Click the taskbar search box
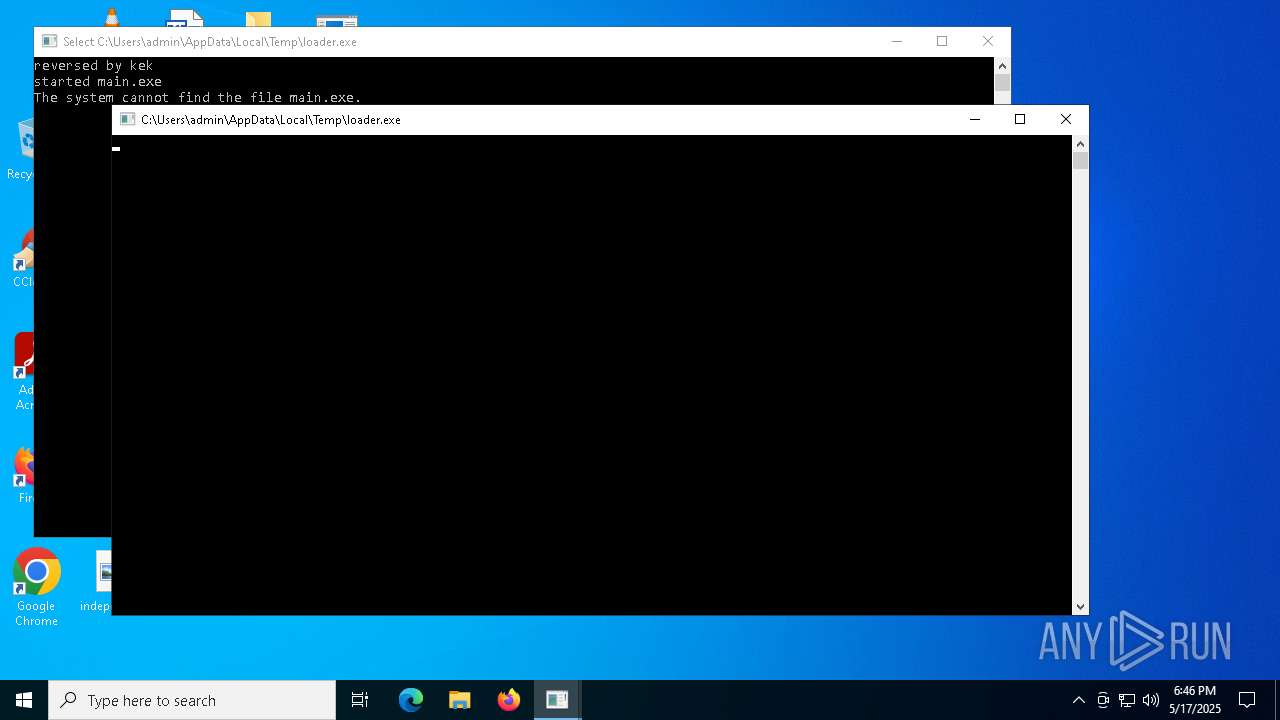The width and height of the screenshot is (1280, 720). [x=192, y=700]
